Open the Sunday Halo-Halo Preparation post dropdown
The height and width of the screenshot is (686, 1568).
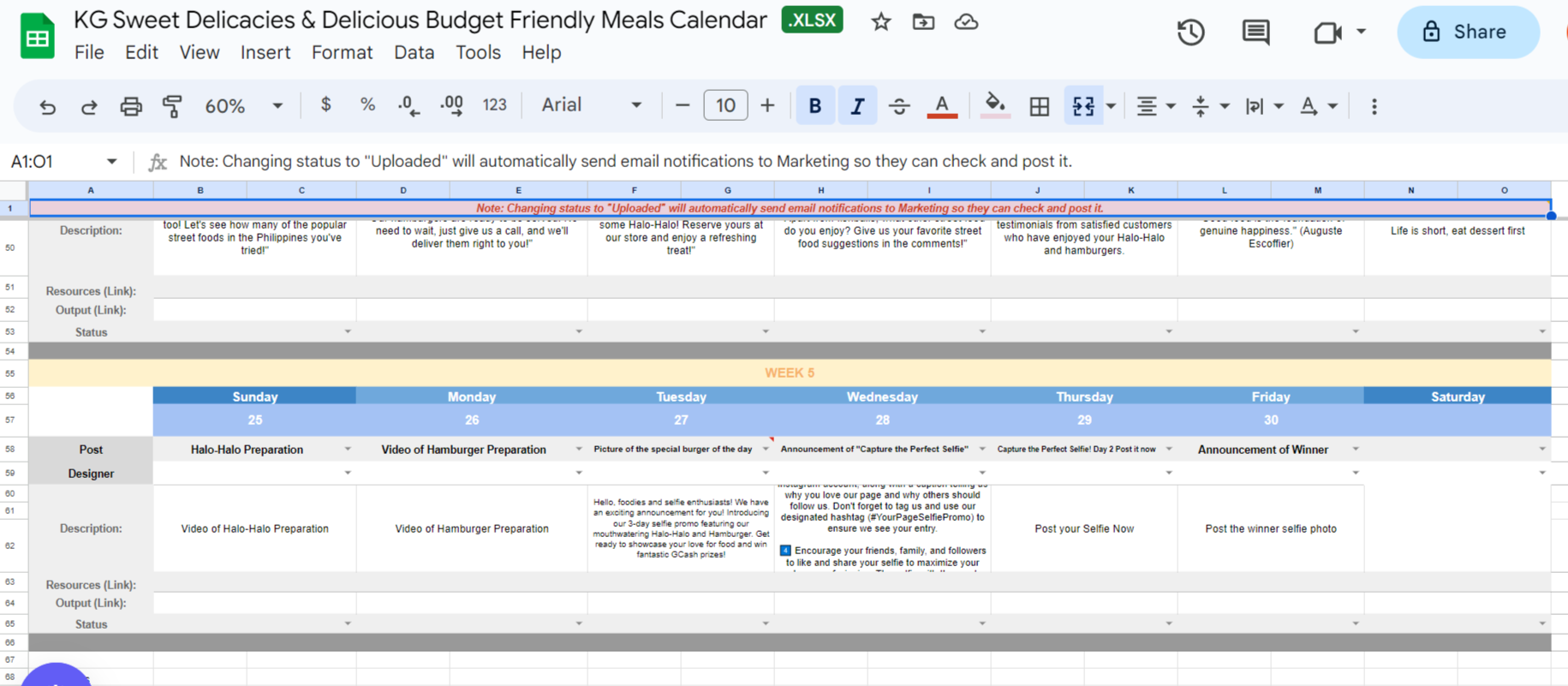coord(348,449)
